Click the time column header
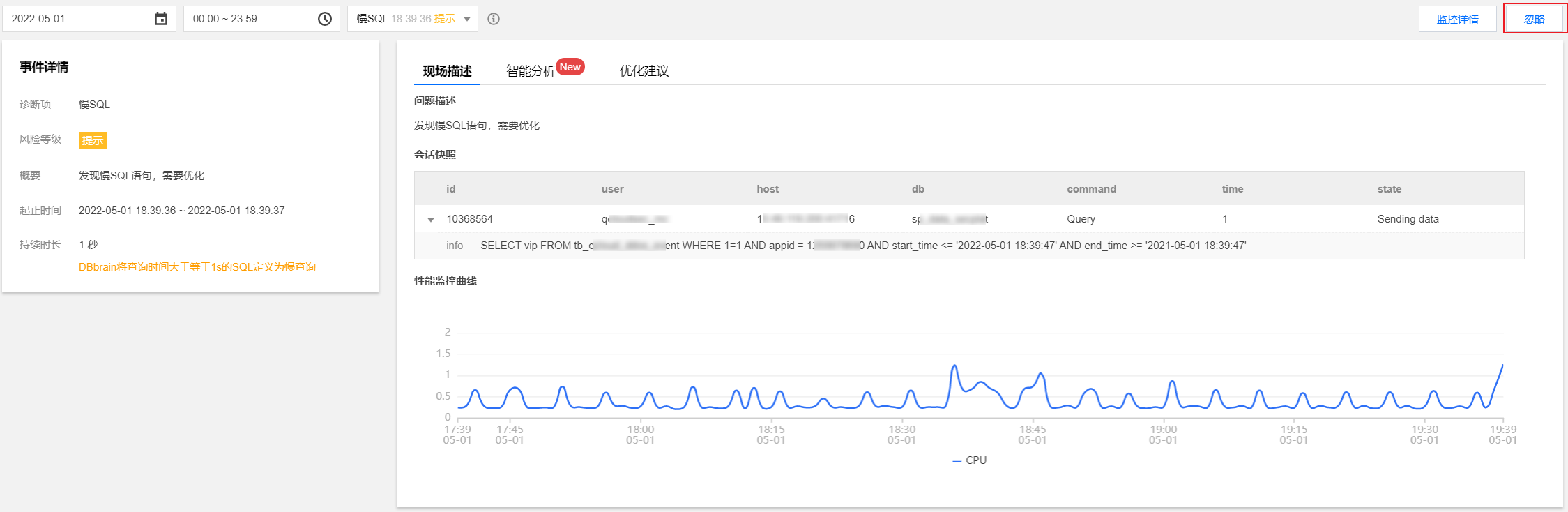The width and height of the screenshot is (1568, 512). [1232, 189]
